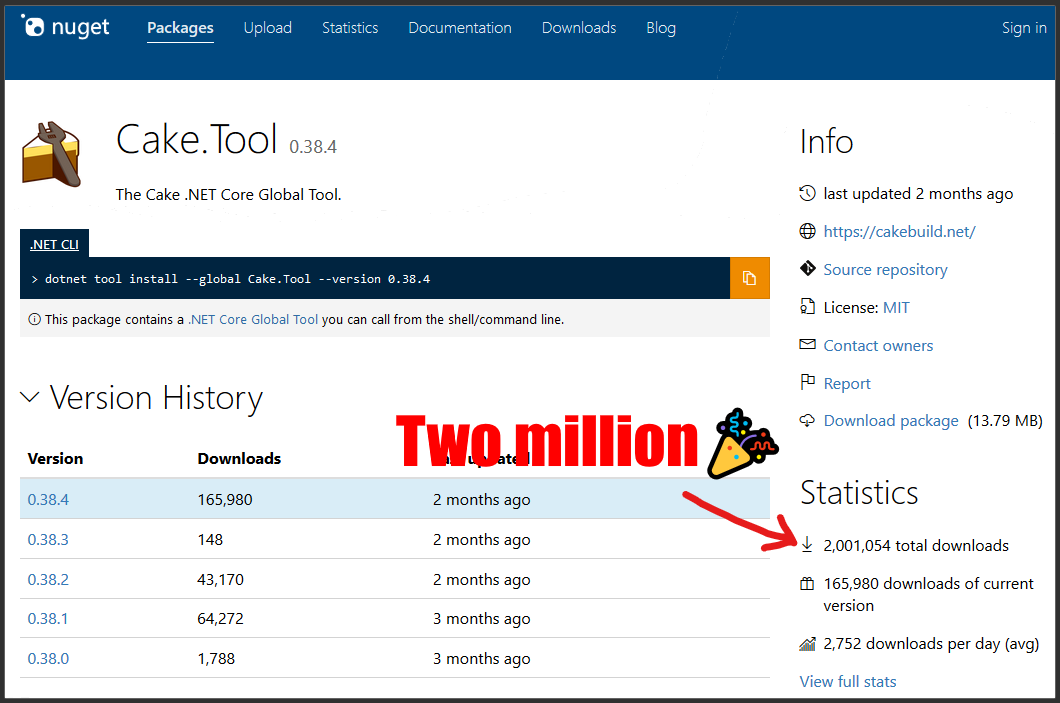Click the Cake.Tool package icon
This screenshot has height=703, width=1060.
pyautogui.click(x=52, y=154)
